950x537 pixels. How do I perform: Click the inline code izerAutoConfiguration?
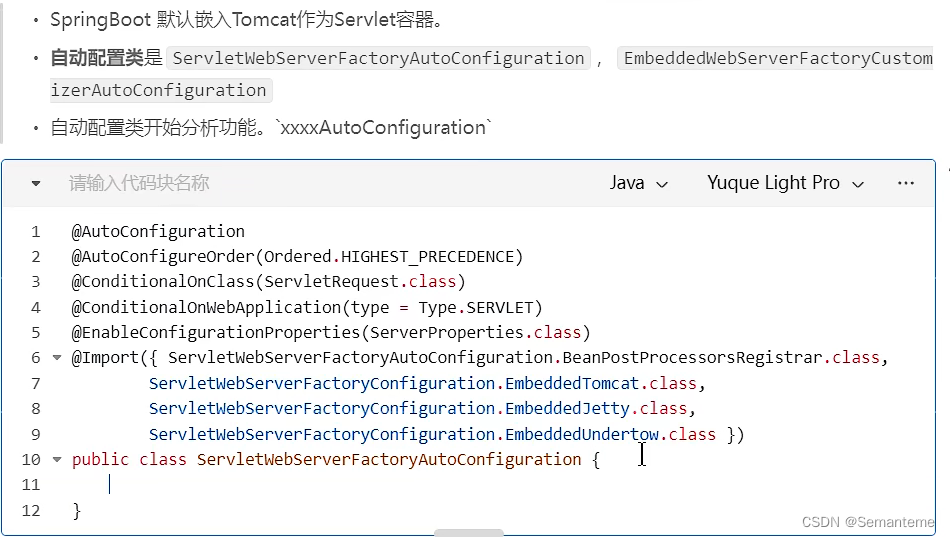[161, 90]
